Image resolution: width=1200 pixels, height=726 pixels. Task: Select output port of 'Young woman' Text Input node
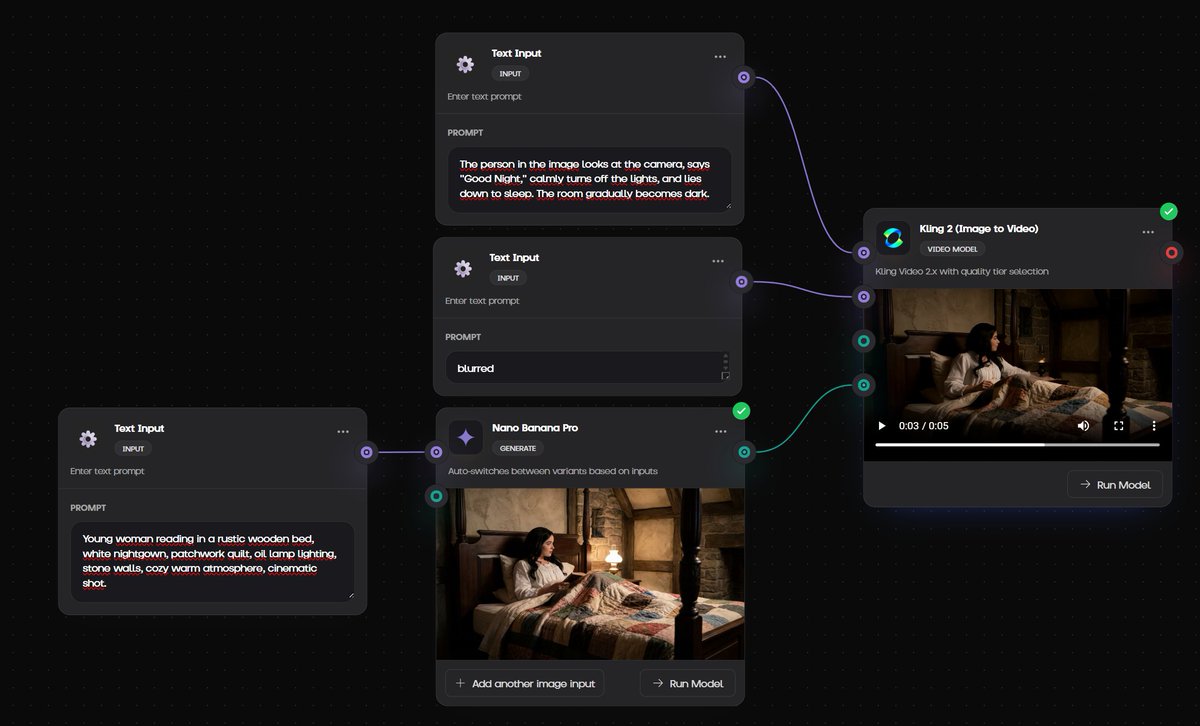[x=366, y=452]
